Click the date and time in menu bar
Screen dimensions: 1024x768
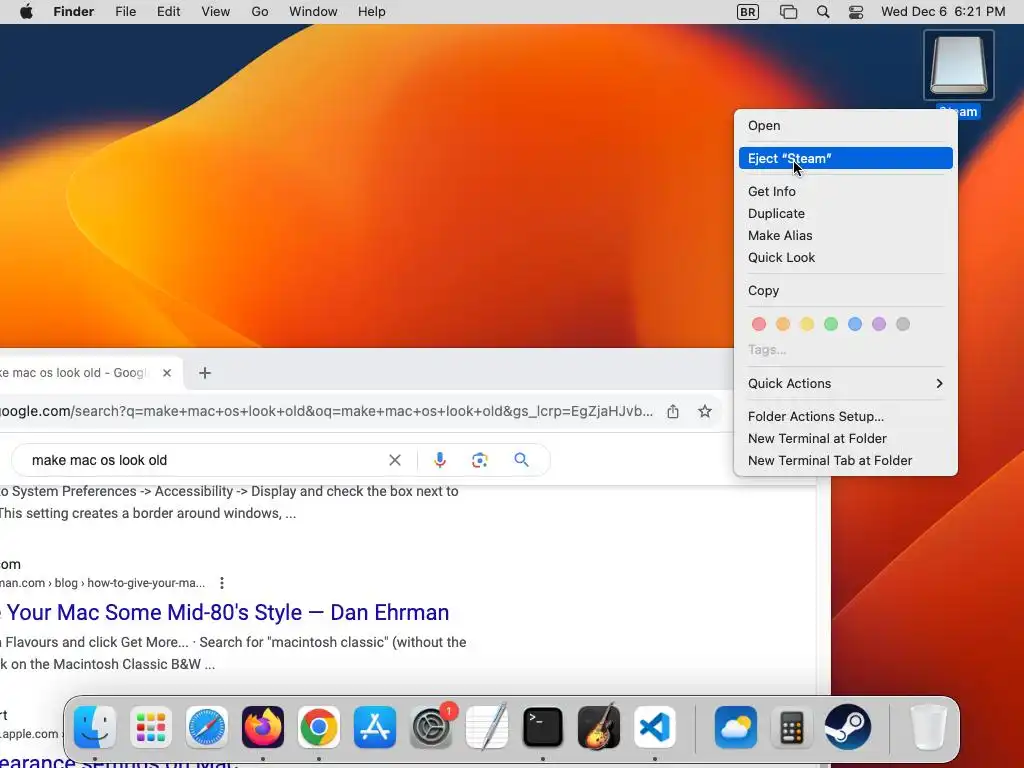click(943, 12)
